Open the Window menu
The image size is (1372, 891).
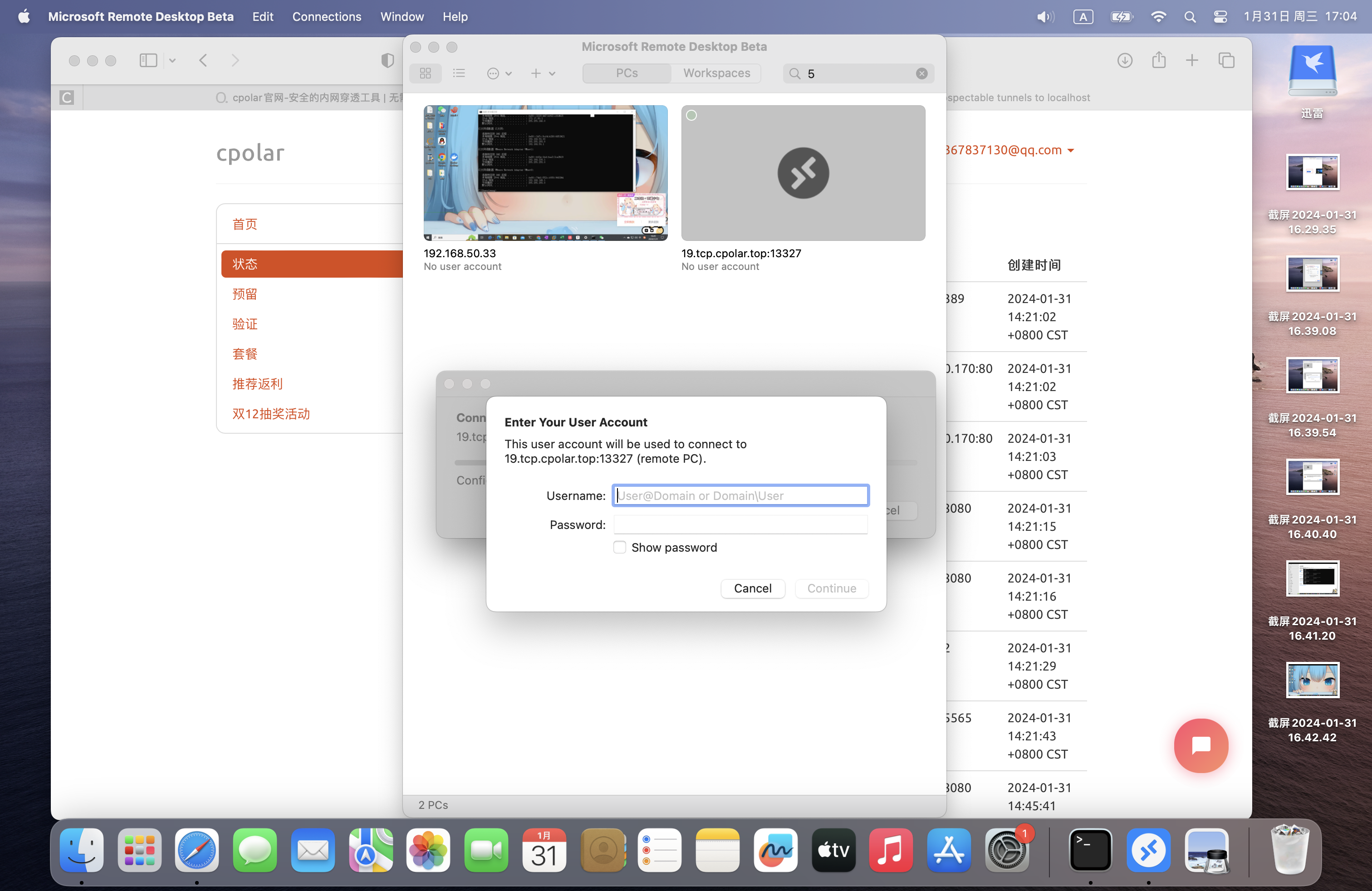click(402, 17)
